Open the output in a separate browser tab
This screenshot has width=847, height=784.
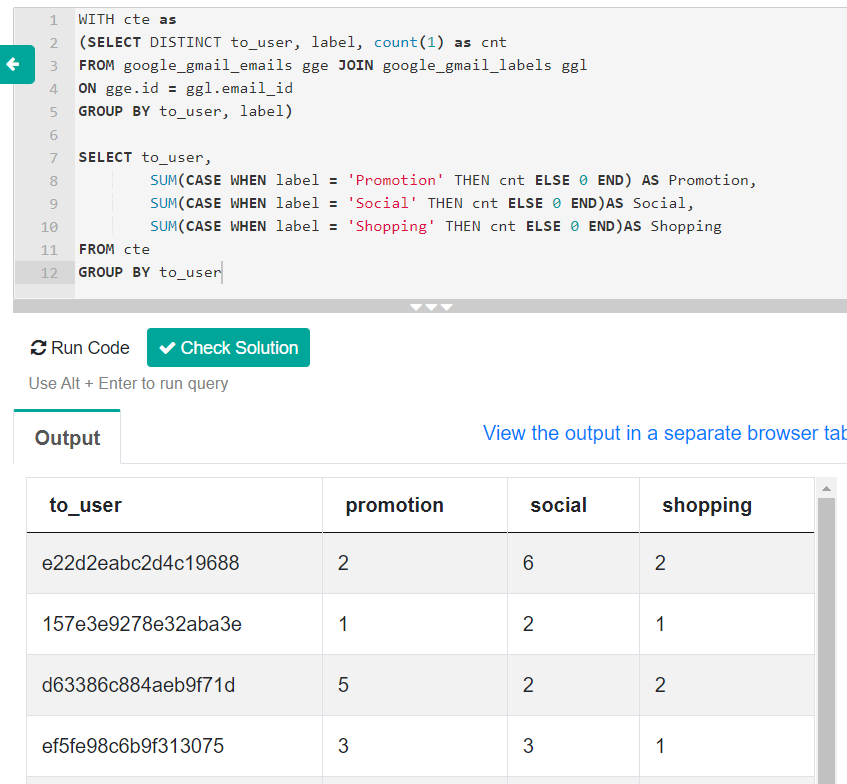click(664, 433)
